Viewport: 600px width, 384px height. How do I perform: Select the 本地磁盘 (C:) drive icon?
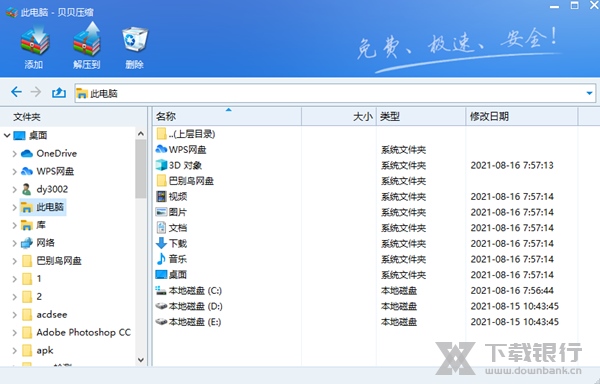[x=161, y=290]
